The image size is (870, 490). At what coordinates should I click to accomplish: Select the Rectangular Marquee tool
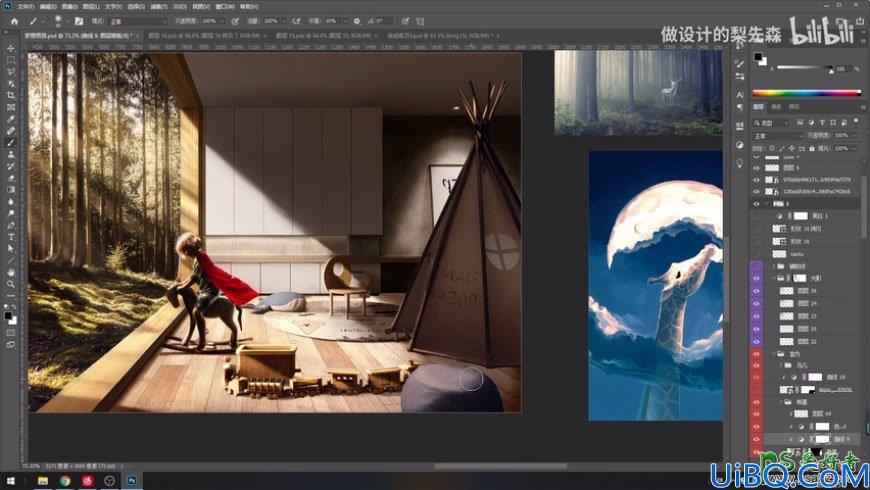click(x=11, y=60)
